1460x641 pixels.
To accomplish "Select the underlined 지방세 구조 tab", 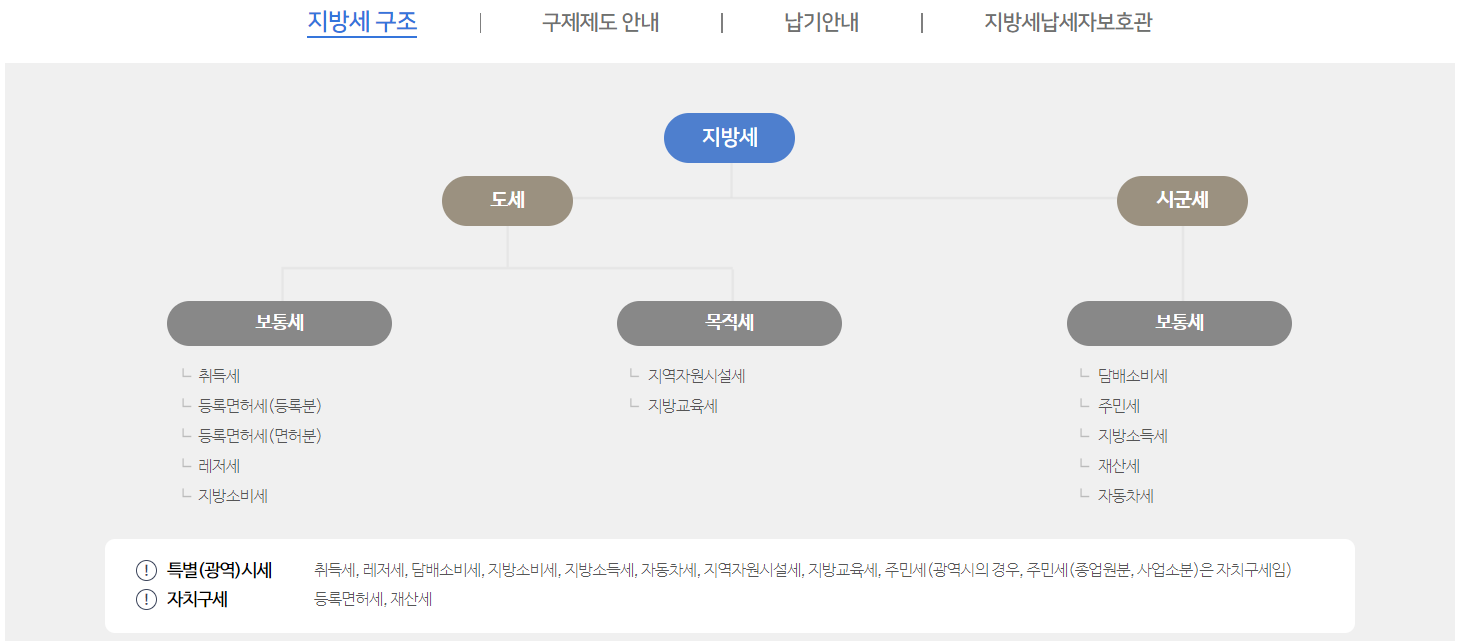I will click(x=361, y=22).
